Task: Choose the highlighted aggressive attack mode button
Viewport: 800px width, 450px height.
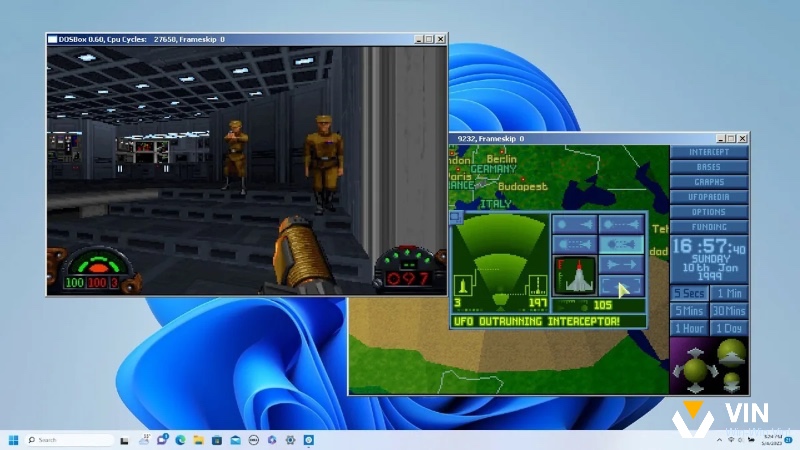Action: pyautogui.click(x=620, y=245)
